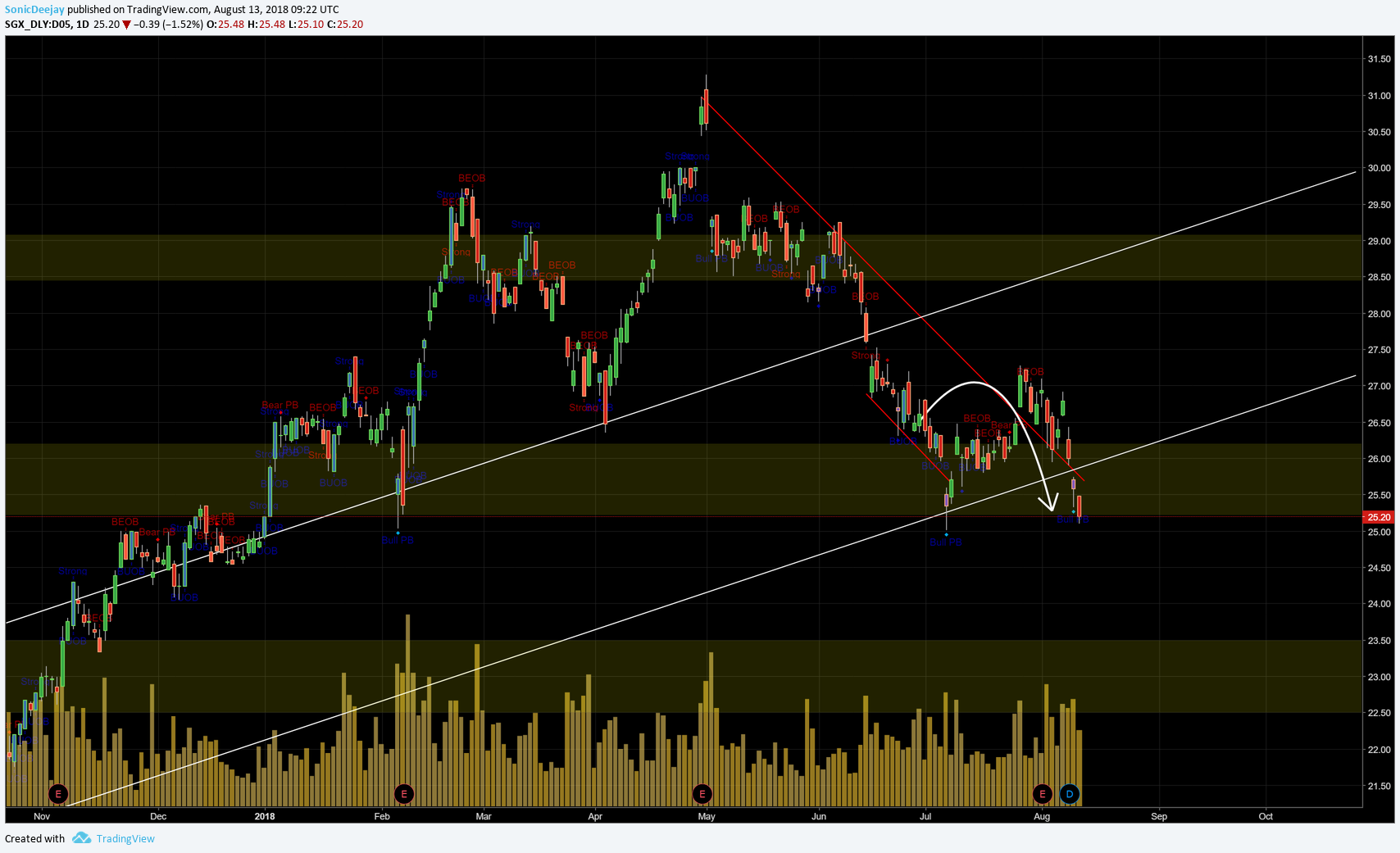Select the earnings 'E' marker above Feb
The height and width of the screenshot is (853, 1400).
click(x=403, y=793)
